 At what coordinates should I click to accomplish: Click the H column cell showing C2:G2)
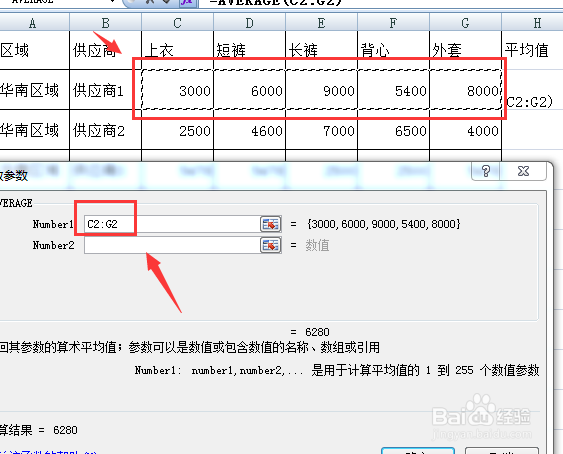click(x=532, y=90)
